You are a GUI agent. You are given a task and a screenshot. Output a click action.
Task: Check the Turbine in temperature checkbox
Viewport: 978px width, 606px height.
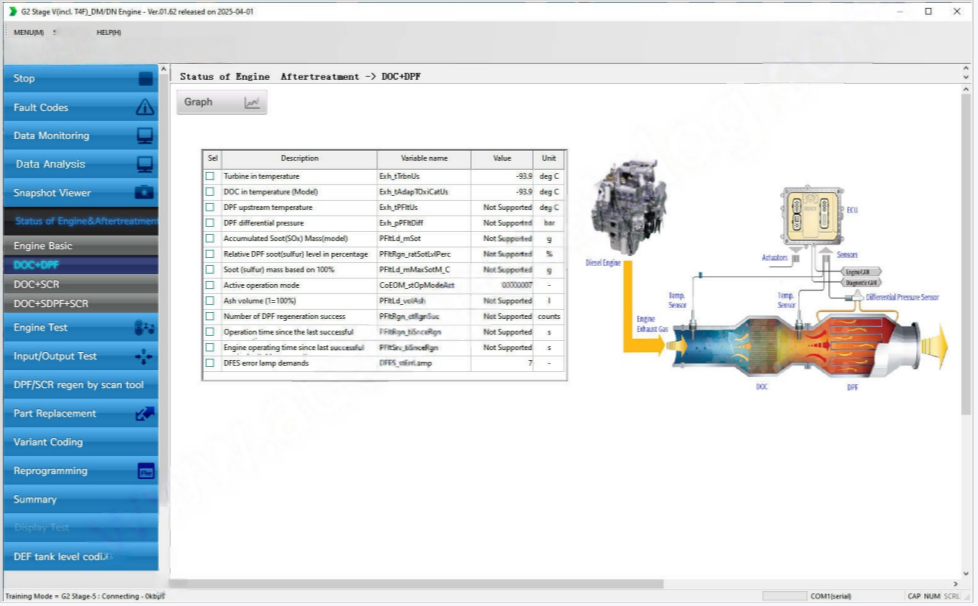[x=210, y=176]
